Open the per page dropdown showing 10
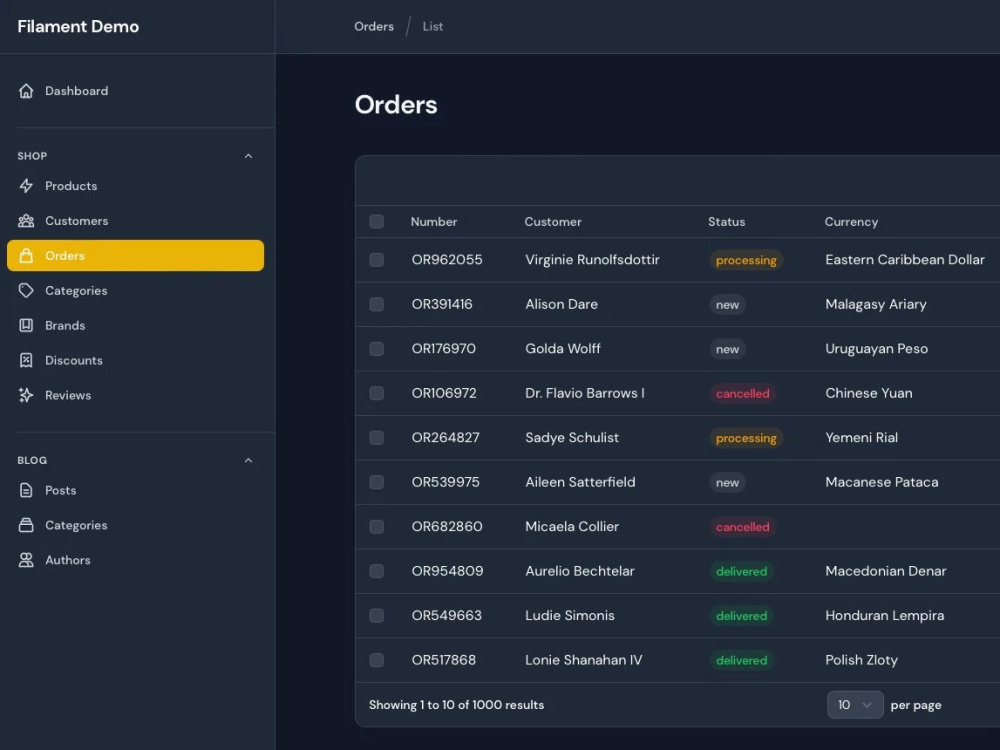The height and width of the screenshot is (750, 1000). 855,705
